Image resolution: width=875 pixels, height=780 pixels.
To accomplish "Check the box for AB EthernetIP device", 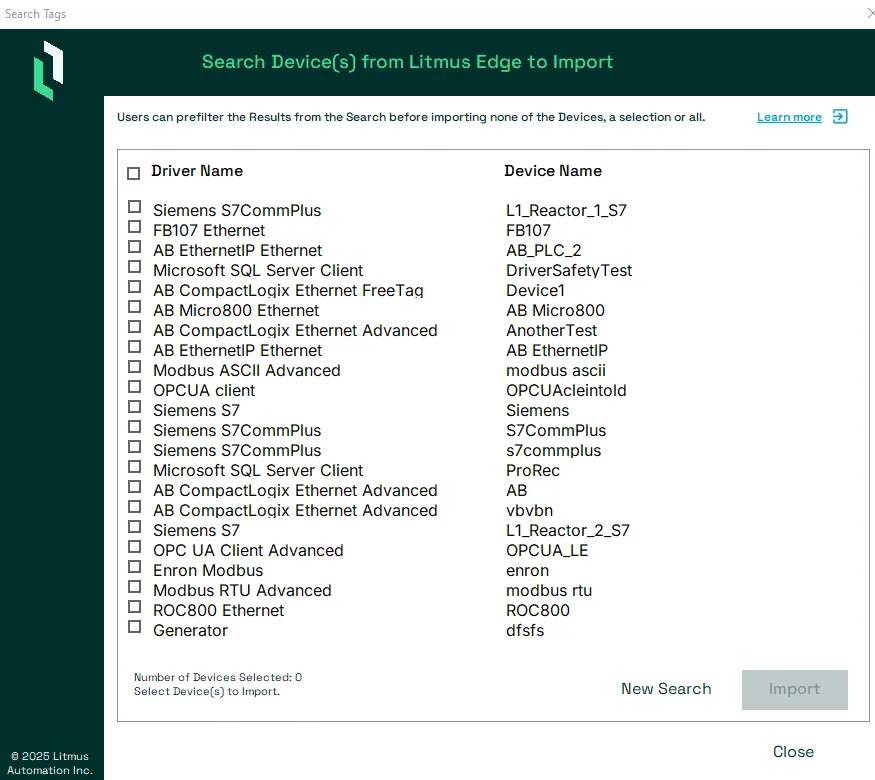I will [134, 347].
